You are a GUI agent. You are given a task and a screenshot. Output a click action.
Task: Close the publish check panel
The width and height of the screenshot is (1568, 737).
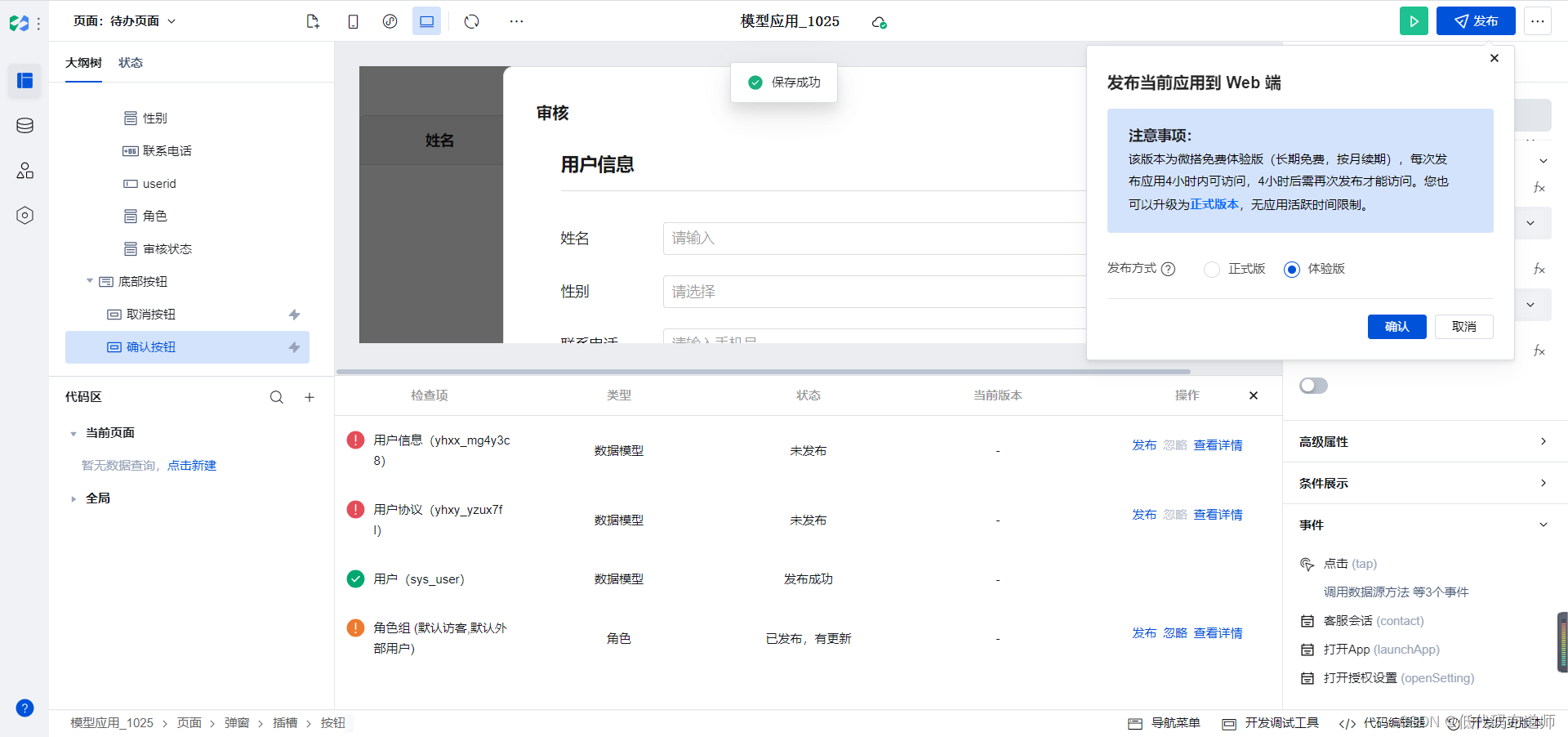pos(1254,395)
